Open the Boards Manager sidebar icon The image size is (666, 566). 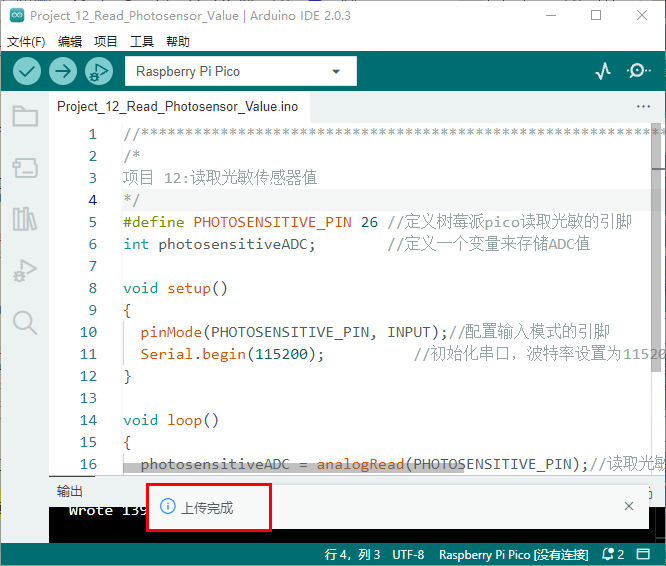point(25,168)
